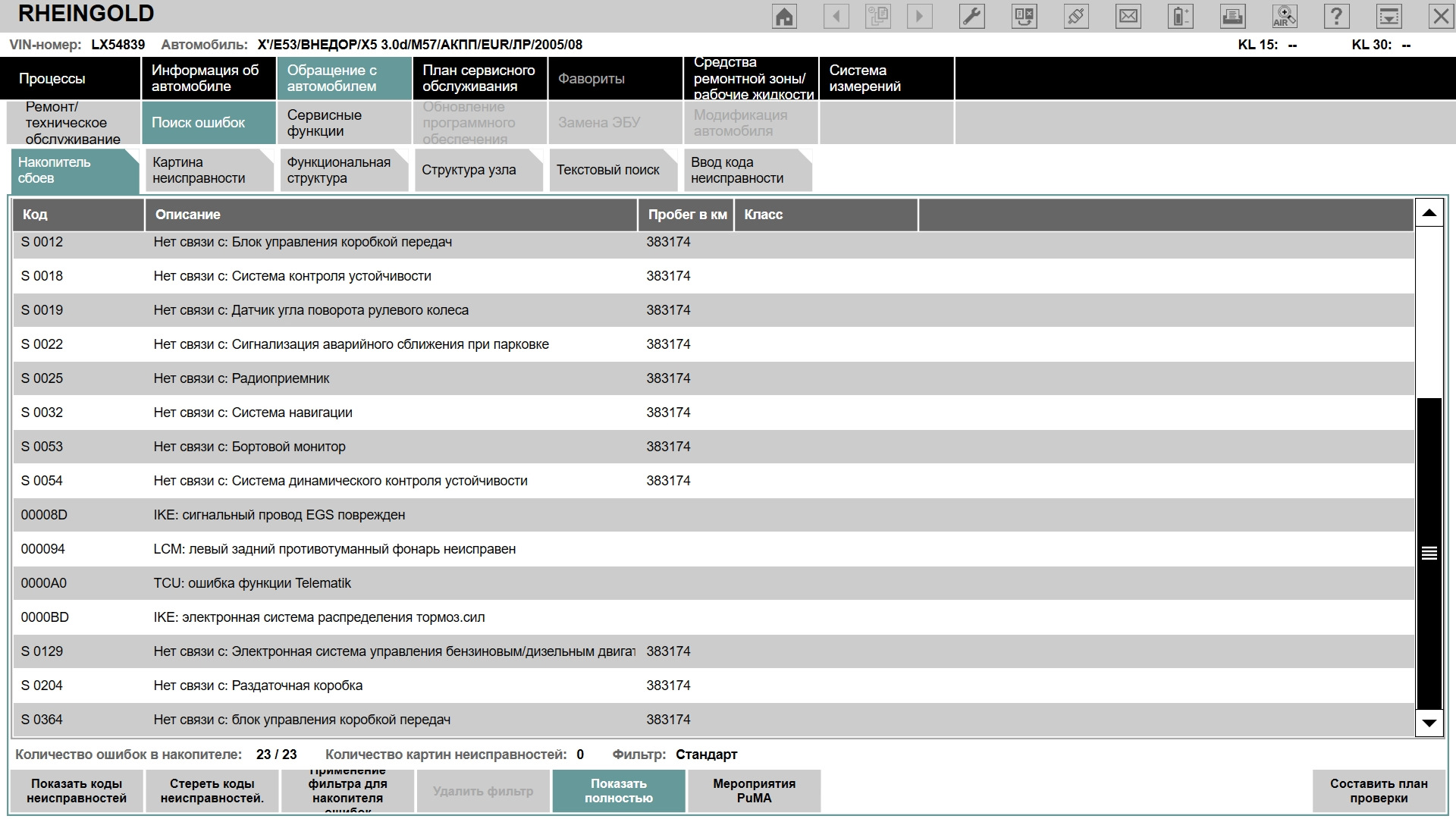
Task: Click the printer icon
Action: (x=1232, y=17)
